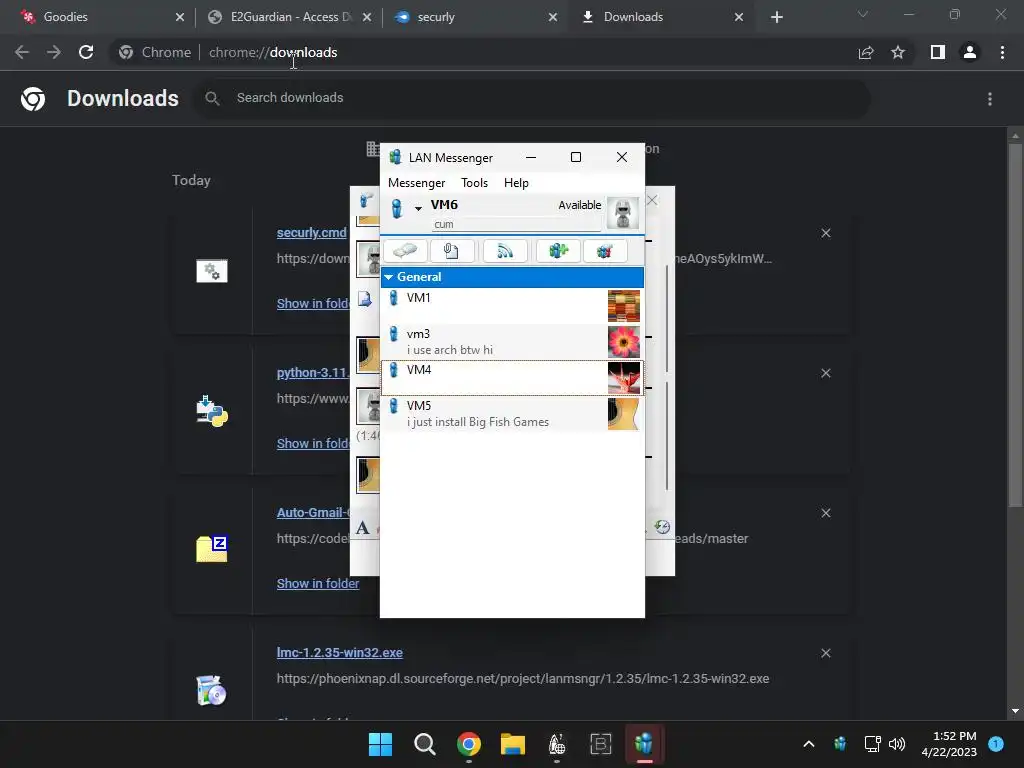The width and height of the screenshot is (1024, 768).
Task: Open File Explorer from the taskbar
Action: tap(513, 744)
